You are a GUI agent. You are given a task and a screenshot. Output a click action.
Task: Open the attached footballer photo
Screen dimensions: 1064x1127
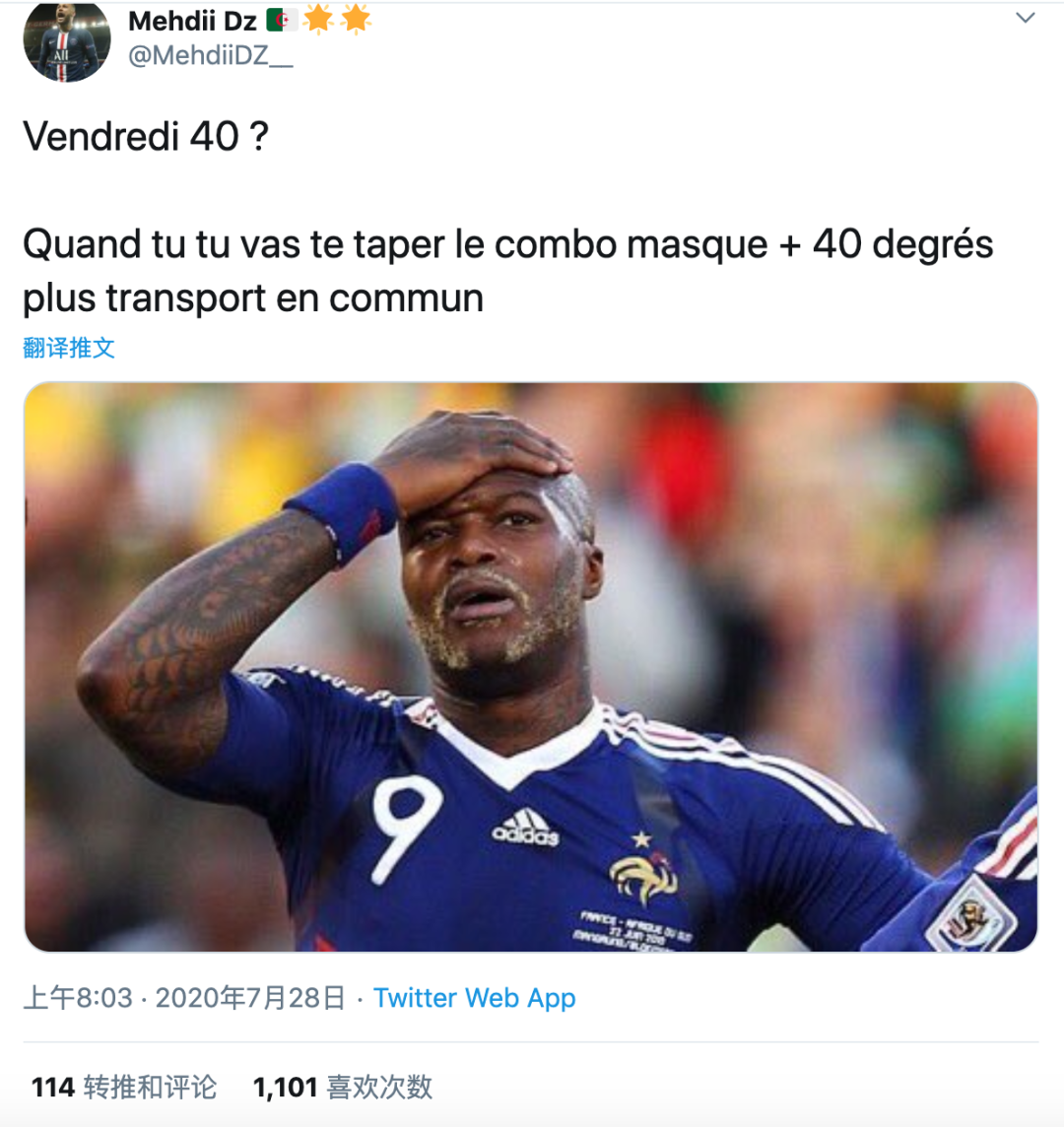coord(531,666)
